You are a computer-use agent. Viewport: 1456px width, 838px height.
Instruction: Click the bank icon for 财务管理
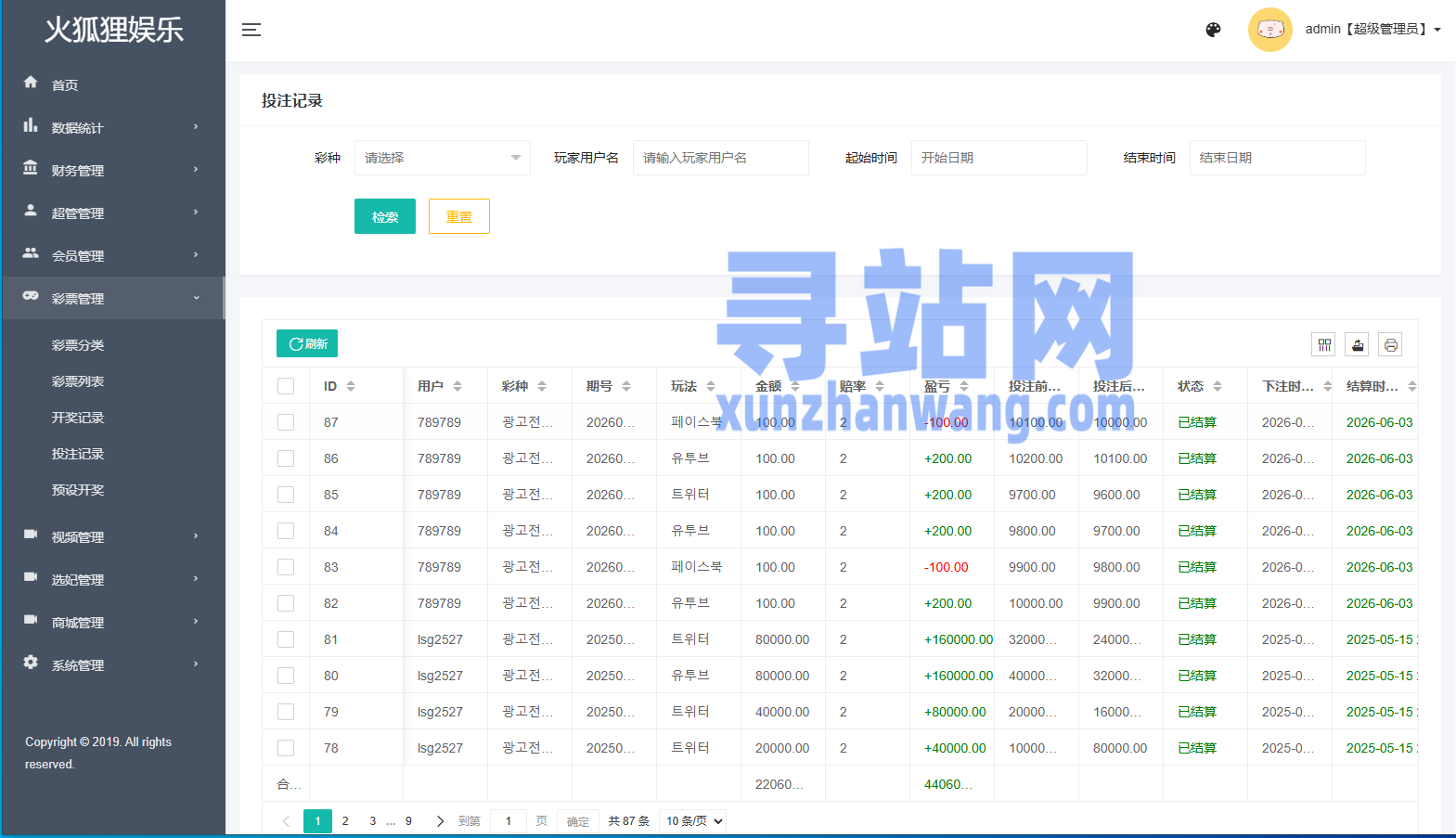click(31, 168)
